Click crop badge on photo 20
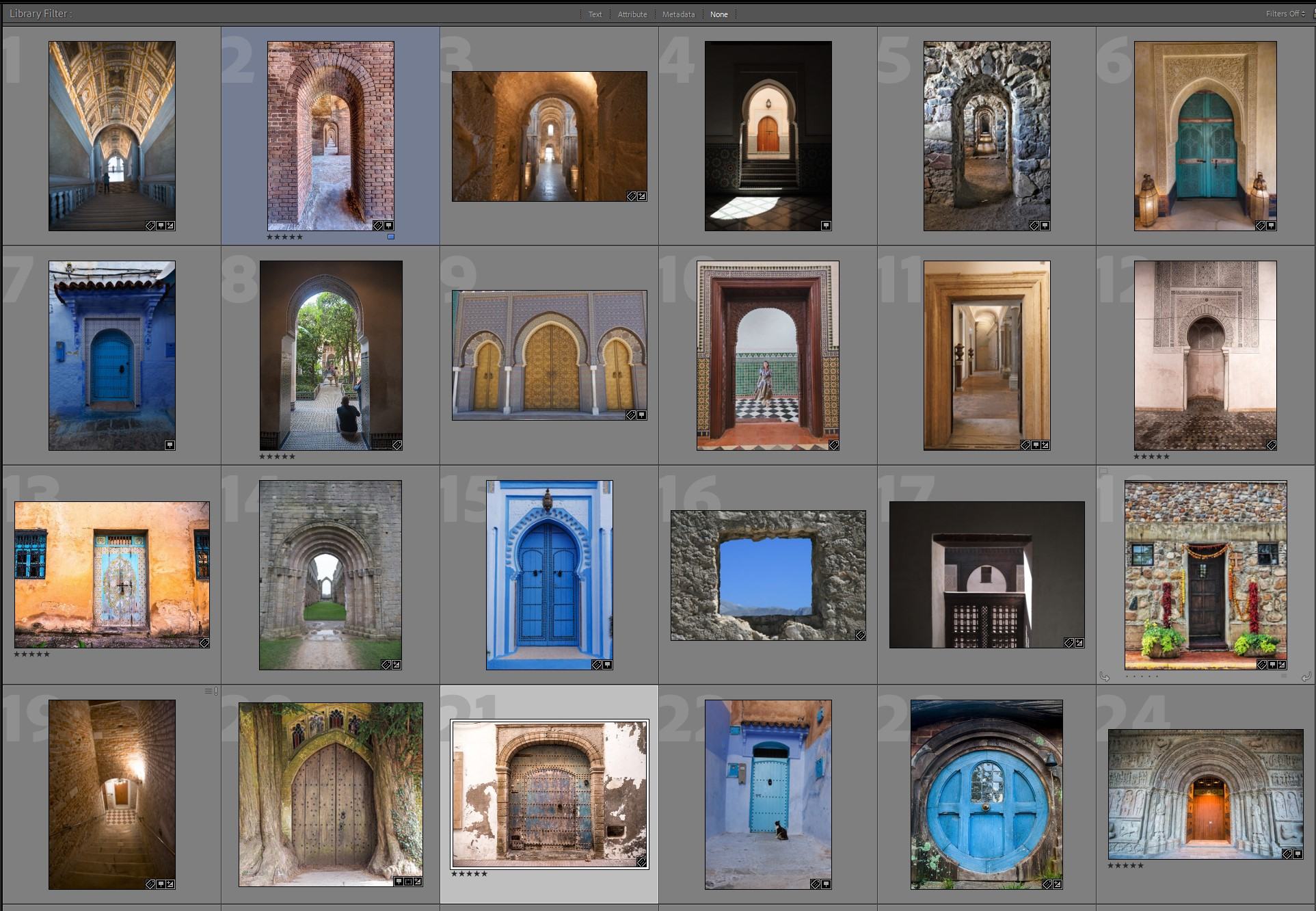1316x911 pixels. coord(408,882)
